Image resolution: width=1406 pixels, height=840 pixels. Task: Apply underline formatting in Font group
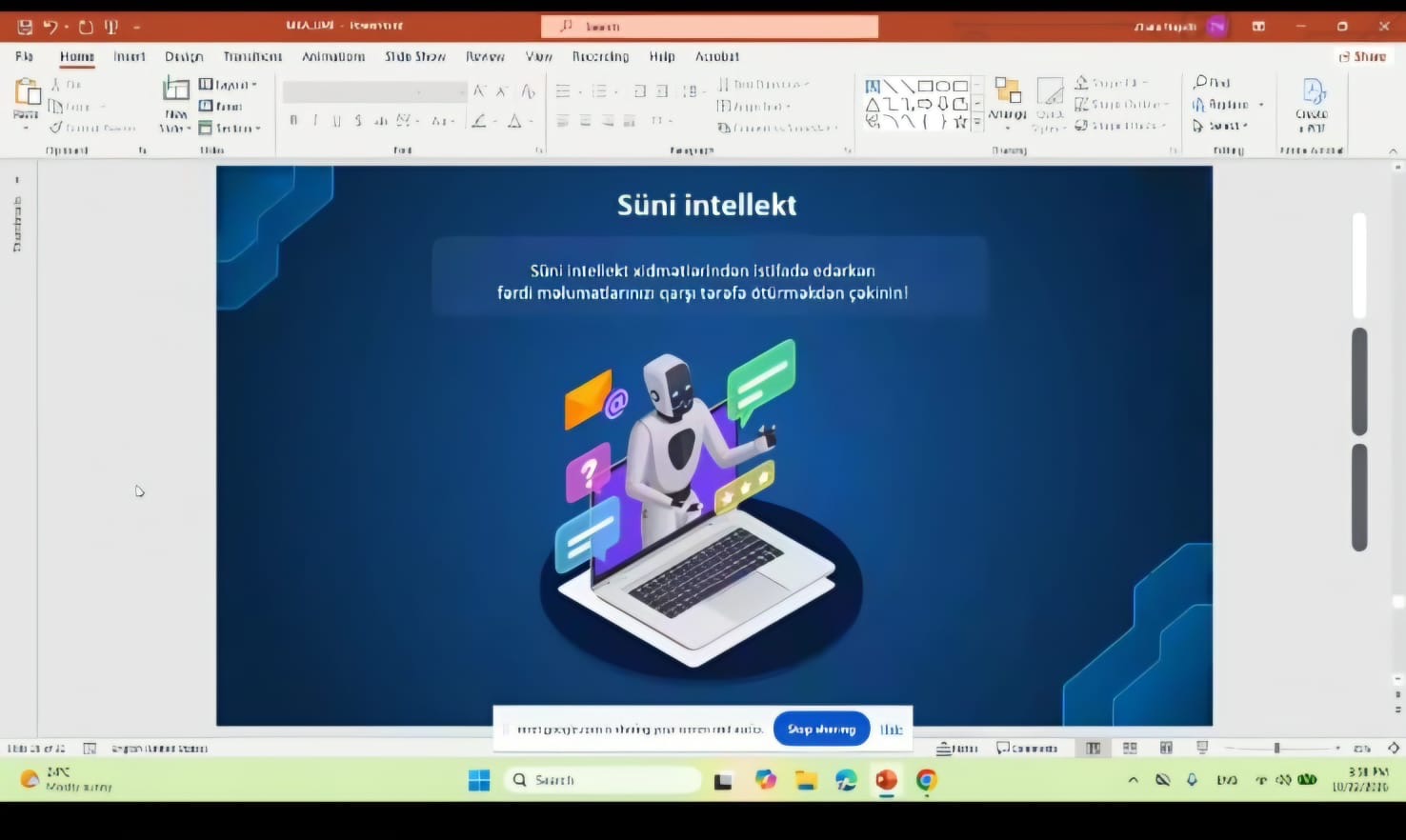click(x=336, y=121)
